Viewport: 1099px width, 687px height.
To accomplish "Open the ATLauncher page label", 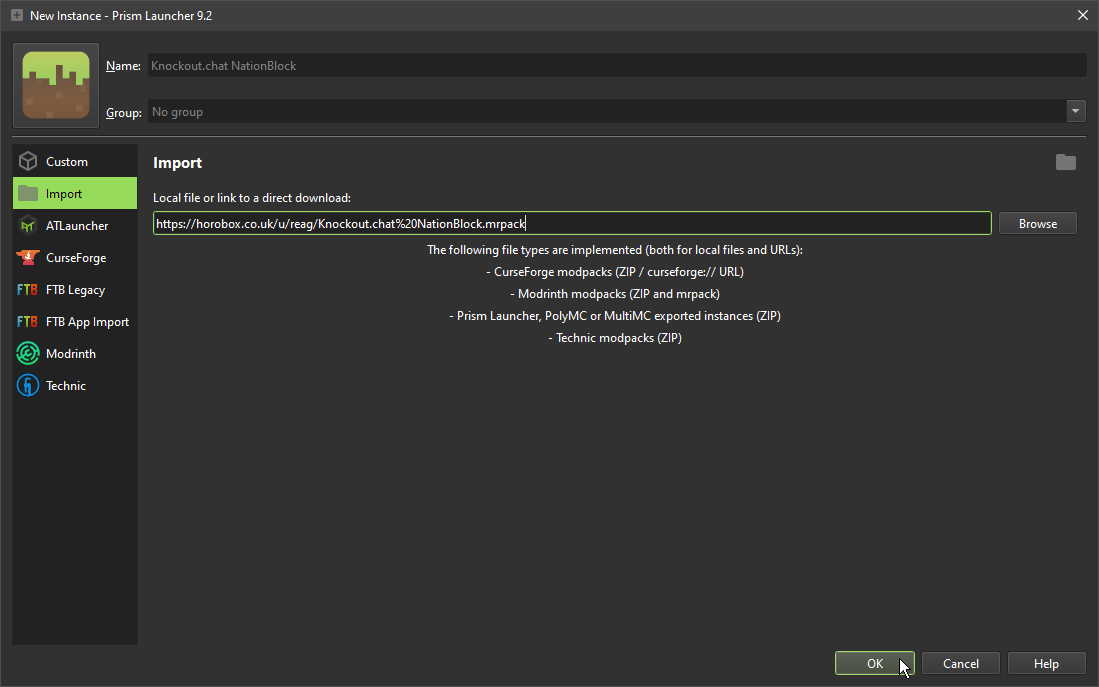I will tap(77, 226).
